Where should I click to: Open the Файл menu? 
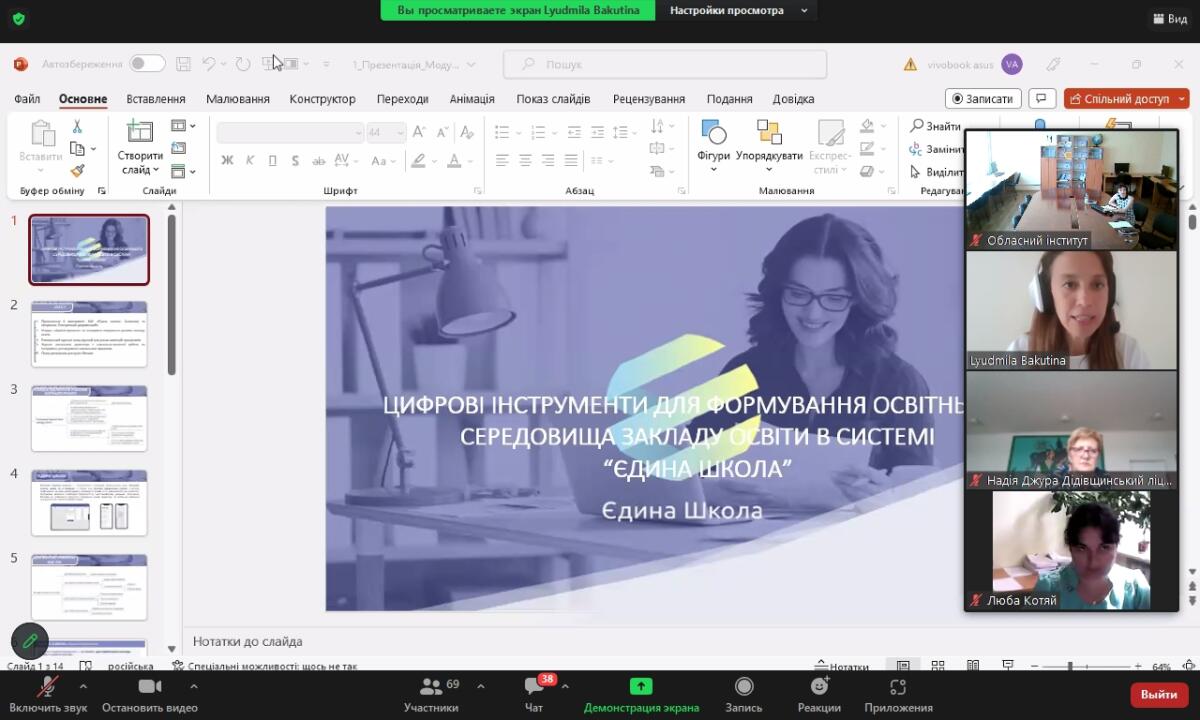pos(27,99)
